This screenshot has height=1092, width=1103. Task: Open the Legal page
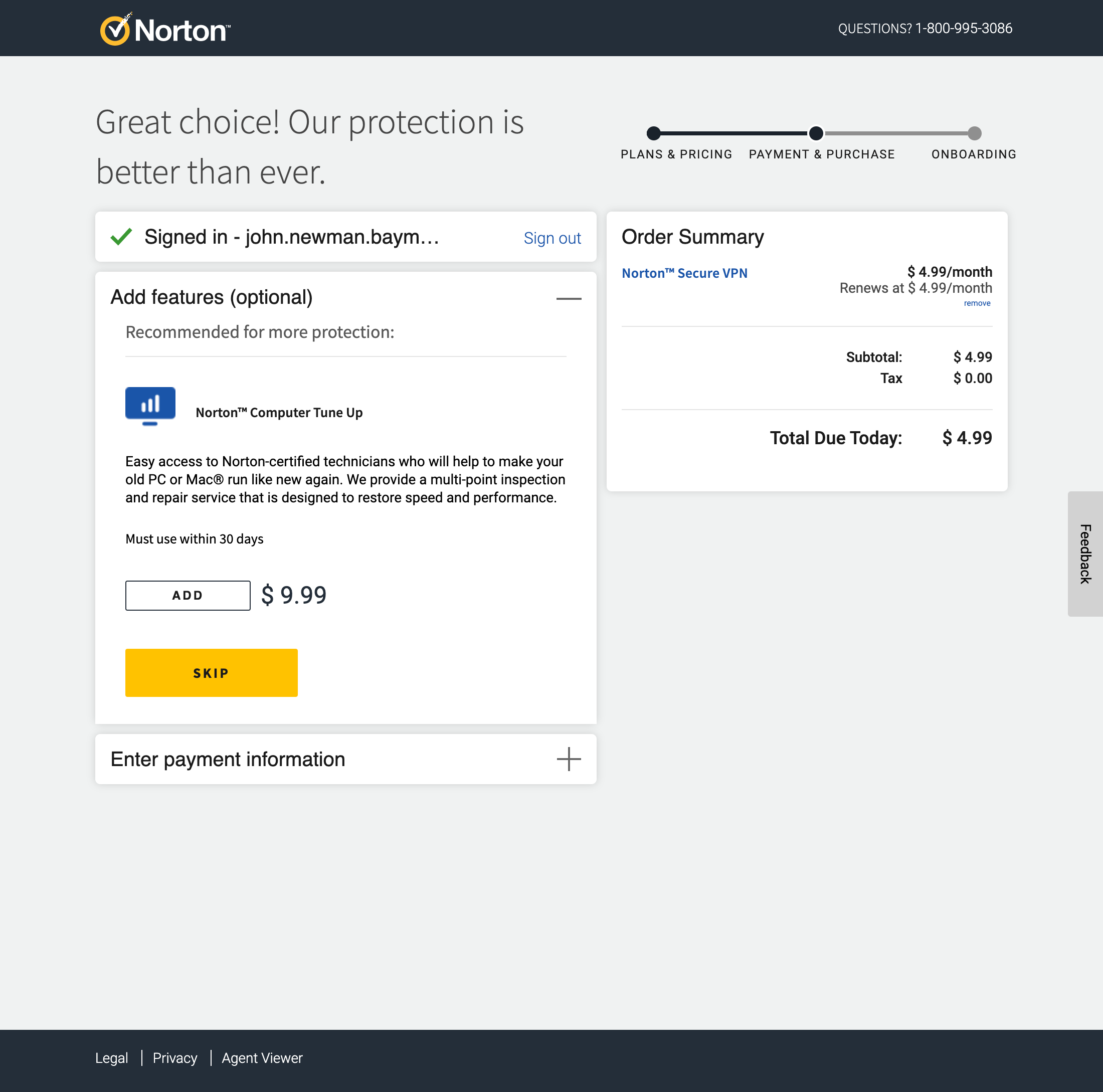coord(112,1058)
